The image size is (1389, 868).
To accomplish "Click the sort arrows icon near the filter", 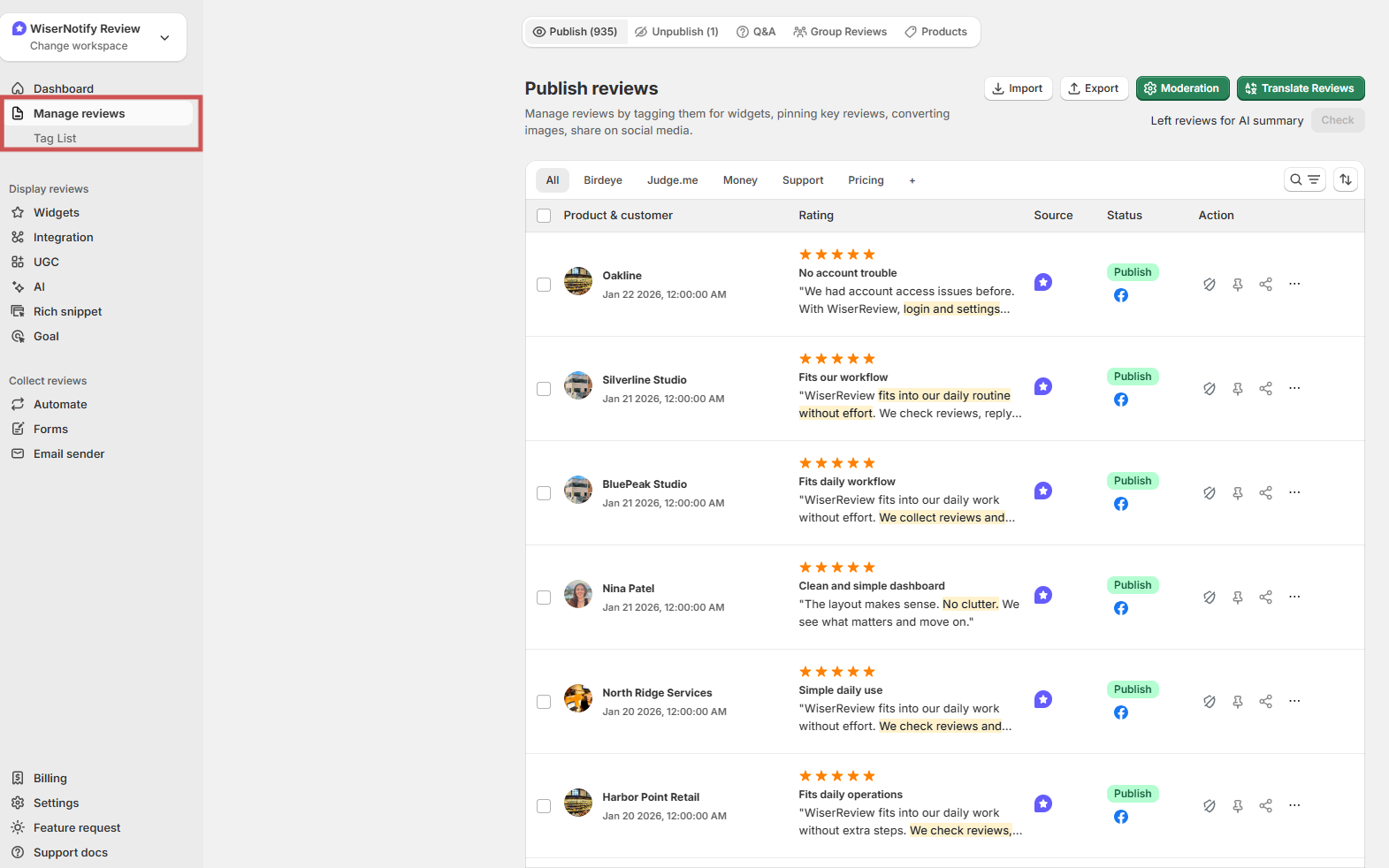I will click(x=1345, y=179).
